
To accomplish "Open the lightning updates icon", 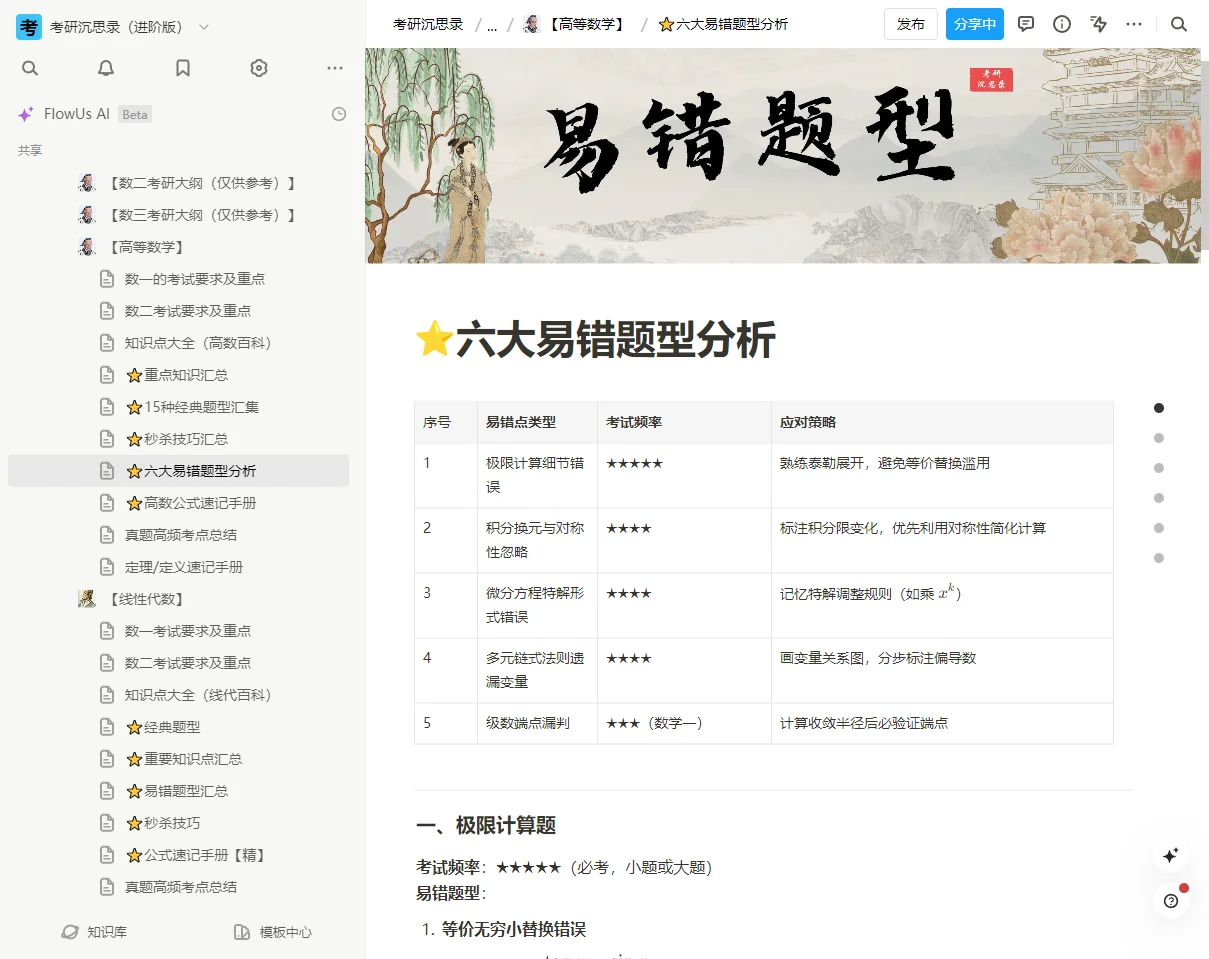I will tap(1099, 24).
